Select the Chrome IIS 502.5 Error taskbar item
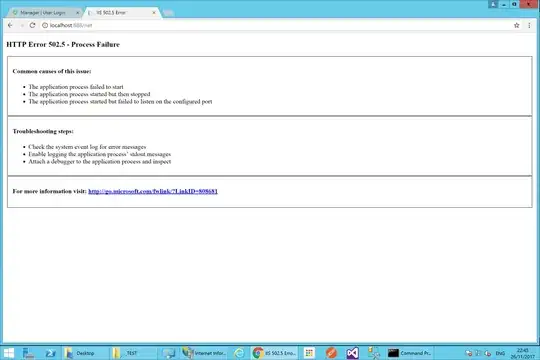This screenshot has height=360, width=540. (274, 353)
